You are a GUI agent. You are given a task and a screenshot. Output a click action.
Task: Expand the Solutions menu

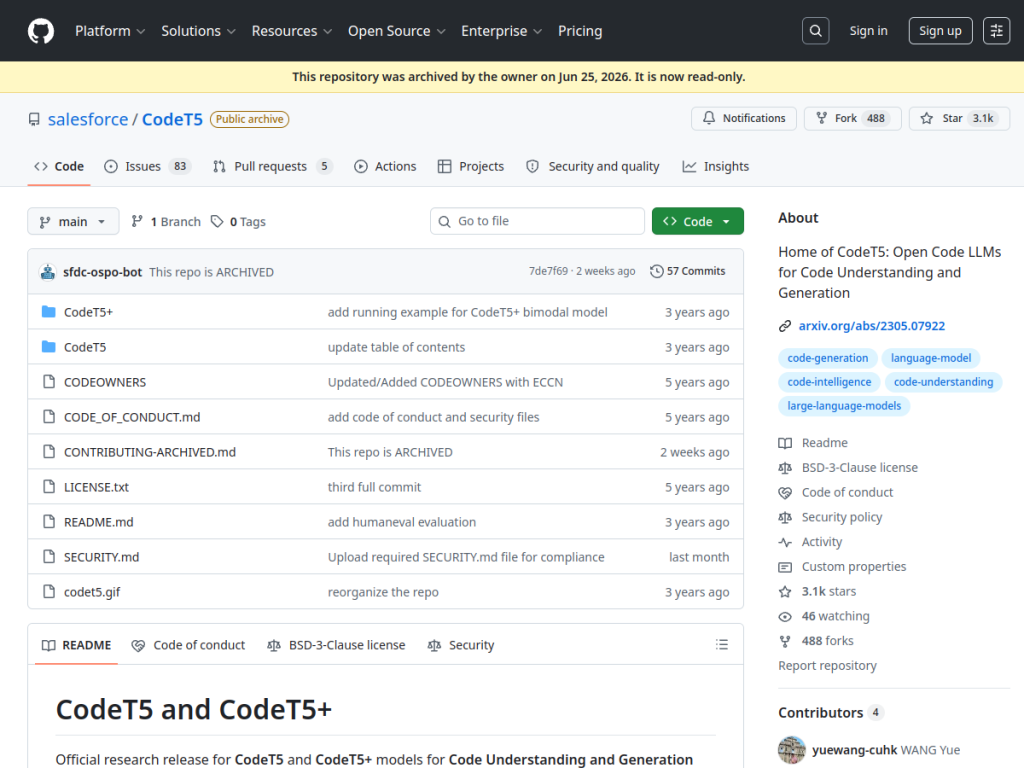198,31
